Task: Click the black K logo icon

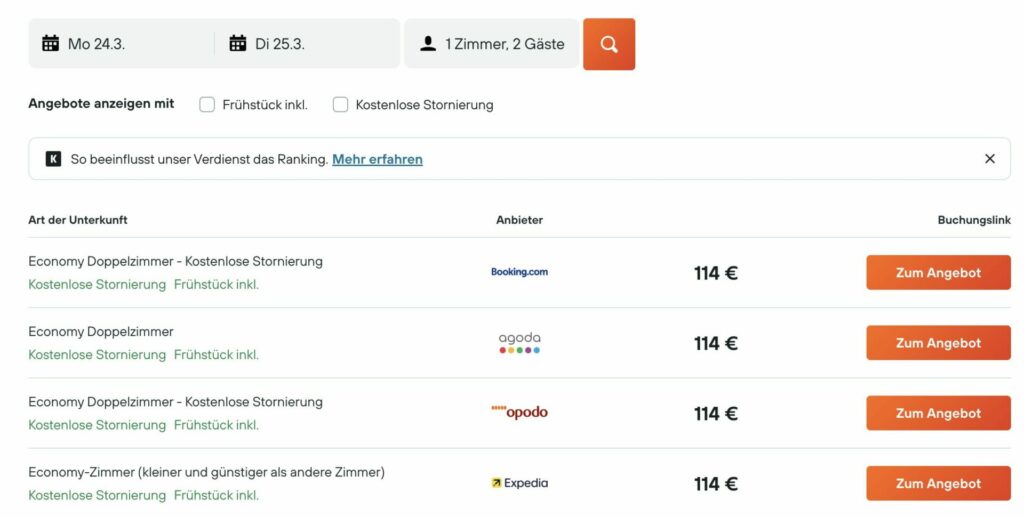Action: click(53, 159)
